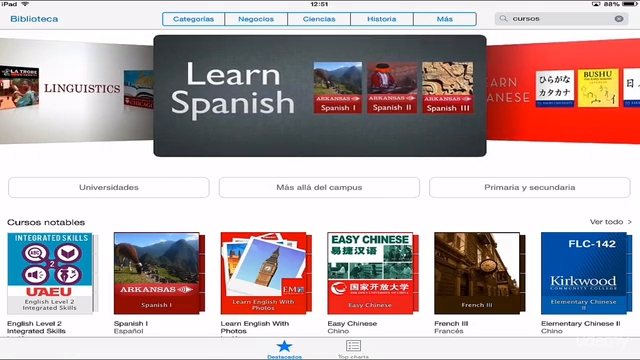The height and width of the screenshot is (360, 640).
Task: Click the English Level 2 Integrated Skills title
Action: coord(36,327)
